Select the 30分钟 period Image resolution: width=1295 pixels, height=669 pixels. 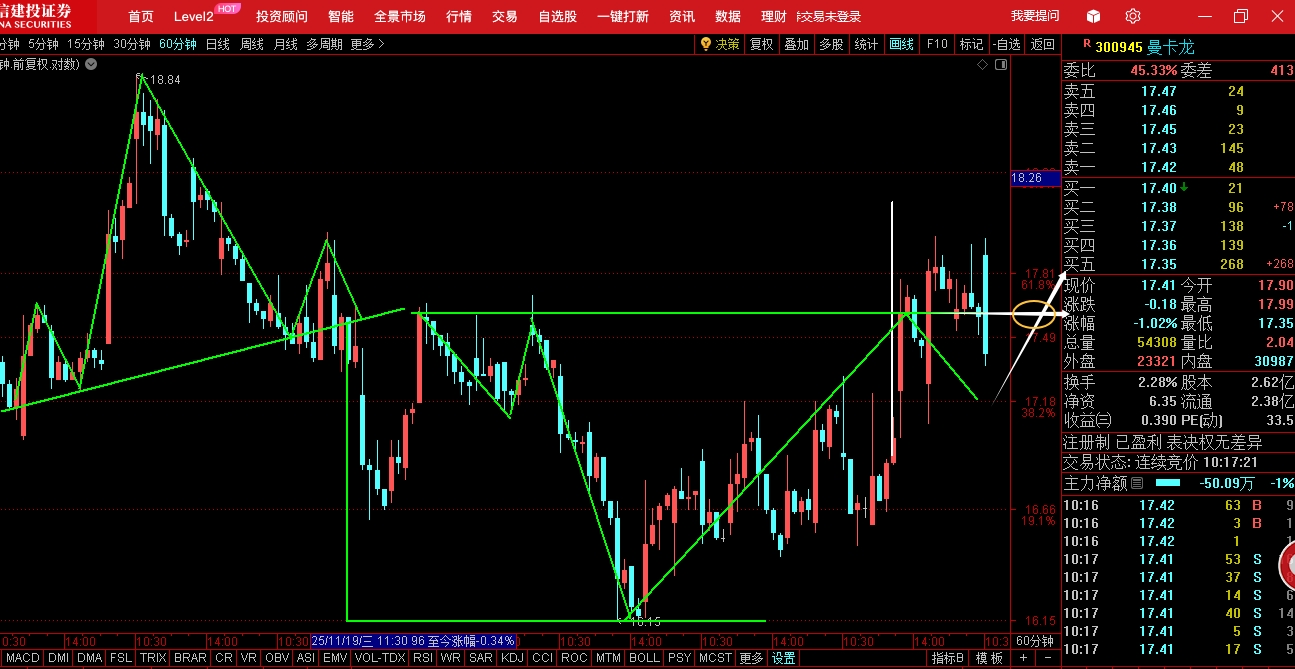131,44
